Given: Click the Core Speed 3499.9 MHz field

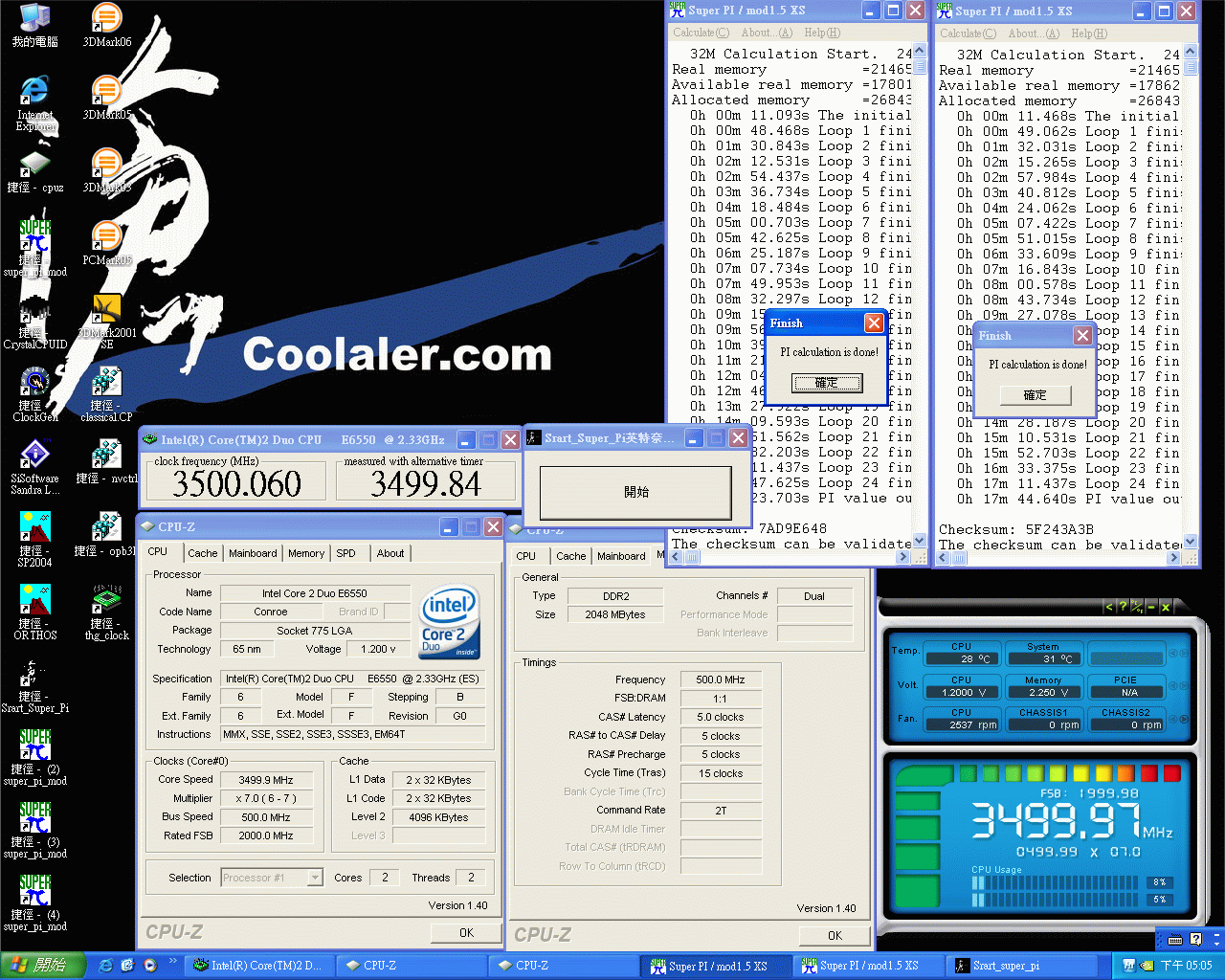Looking at the screenshot, I should 267,780.
